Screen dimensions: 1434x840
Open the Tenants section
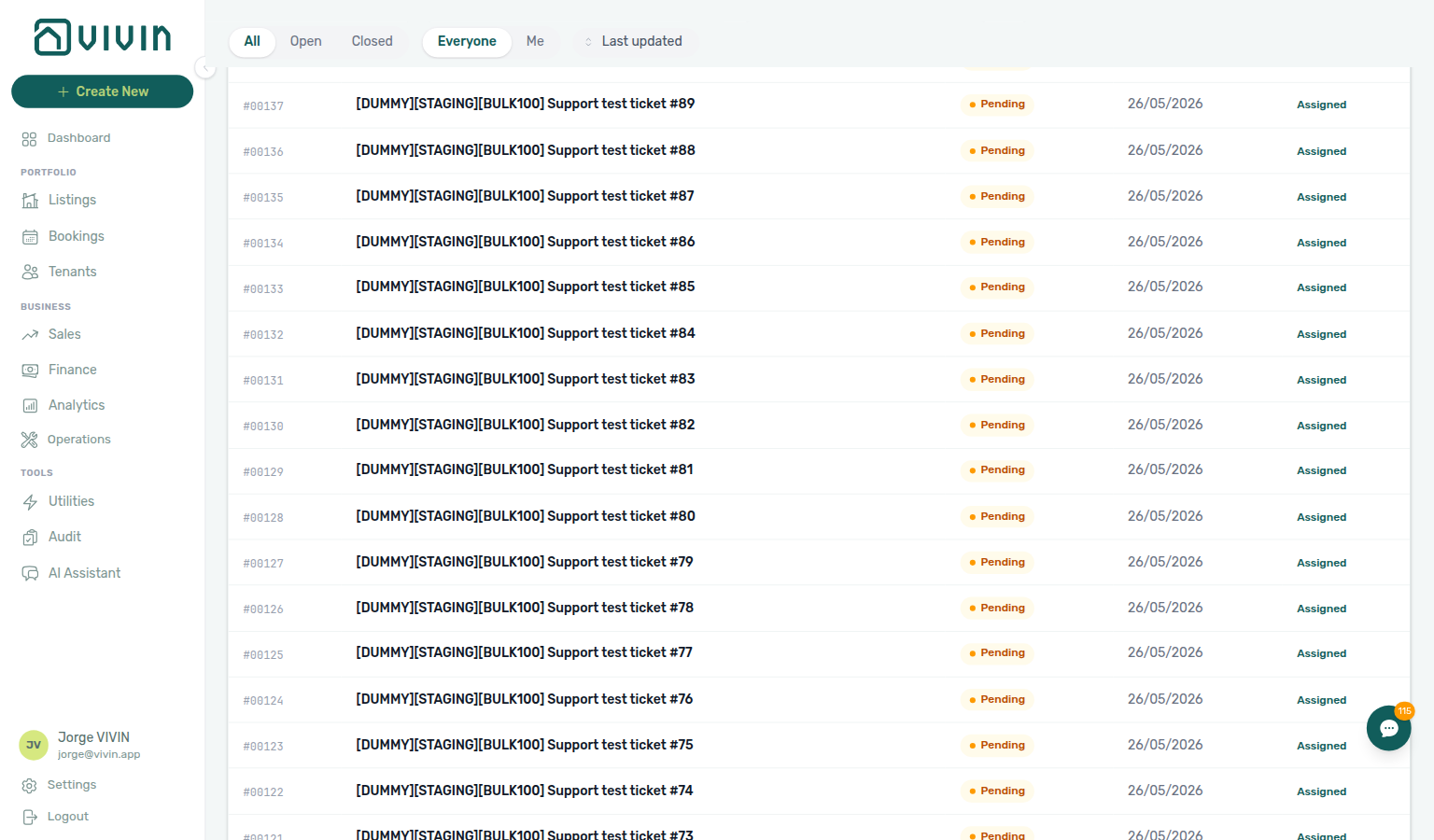click(x=72, y=272)
